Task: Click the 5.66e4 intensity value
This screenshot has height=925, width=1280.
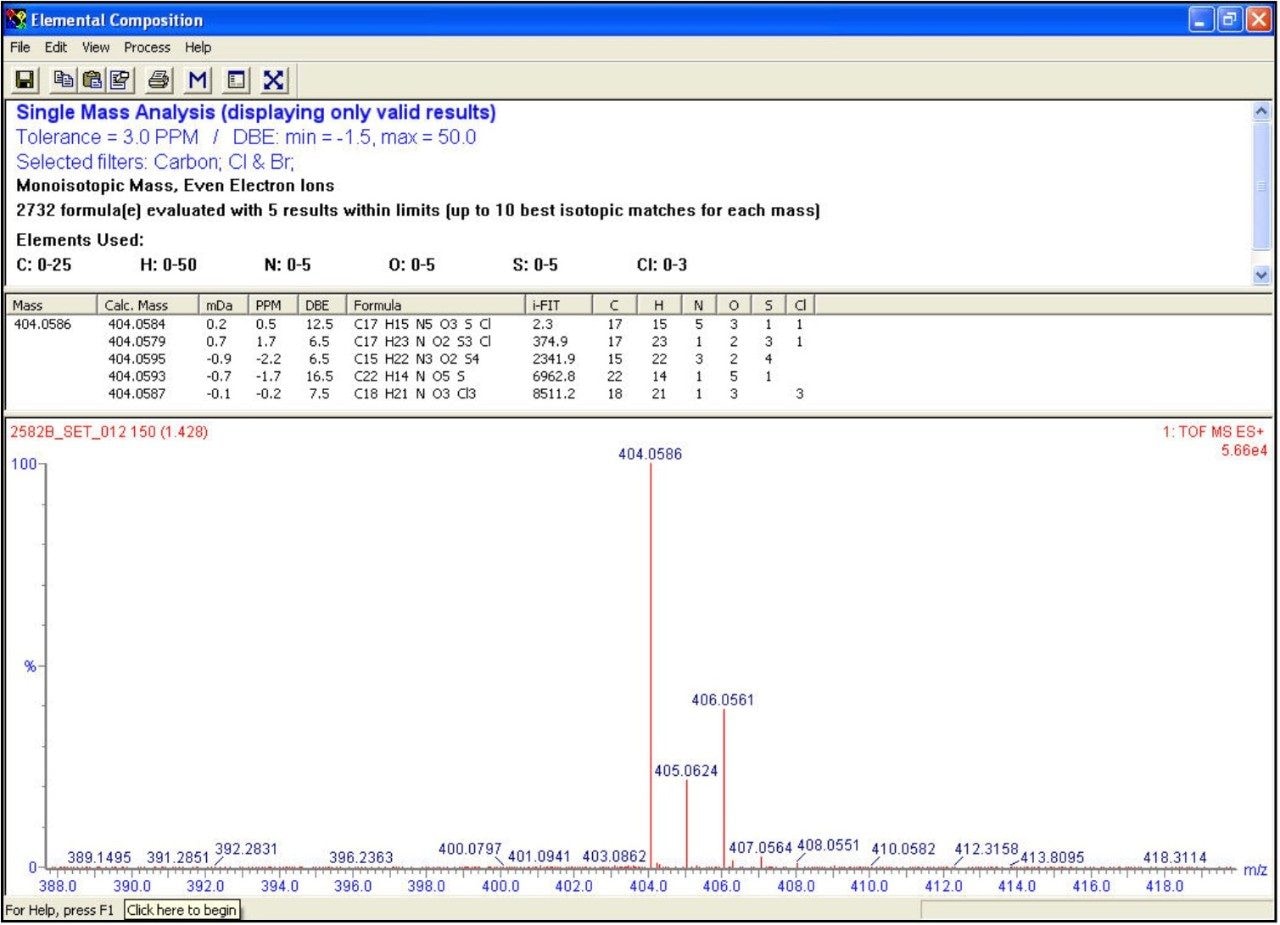Action: [x=1243, y=449]
